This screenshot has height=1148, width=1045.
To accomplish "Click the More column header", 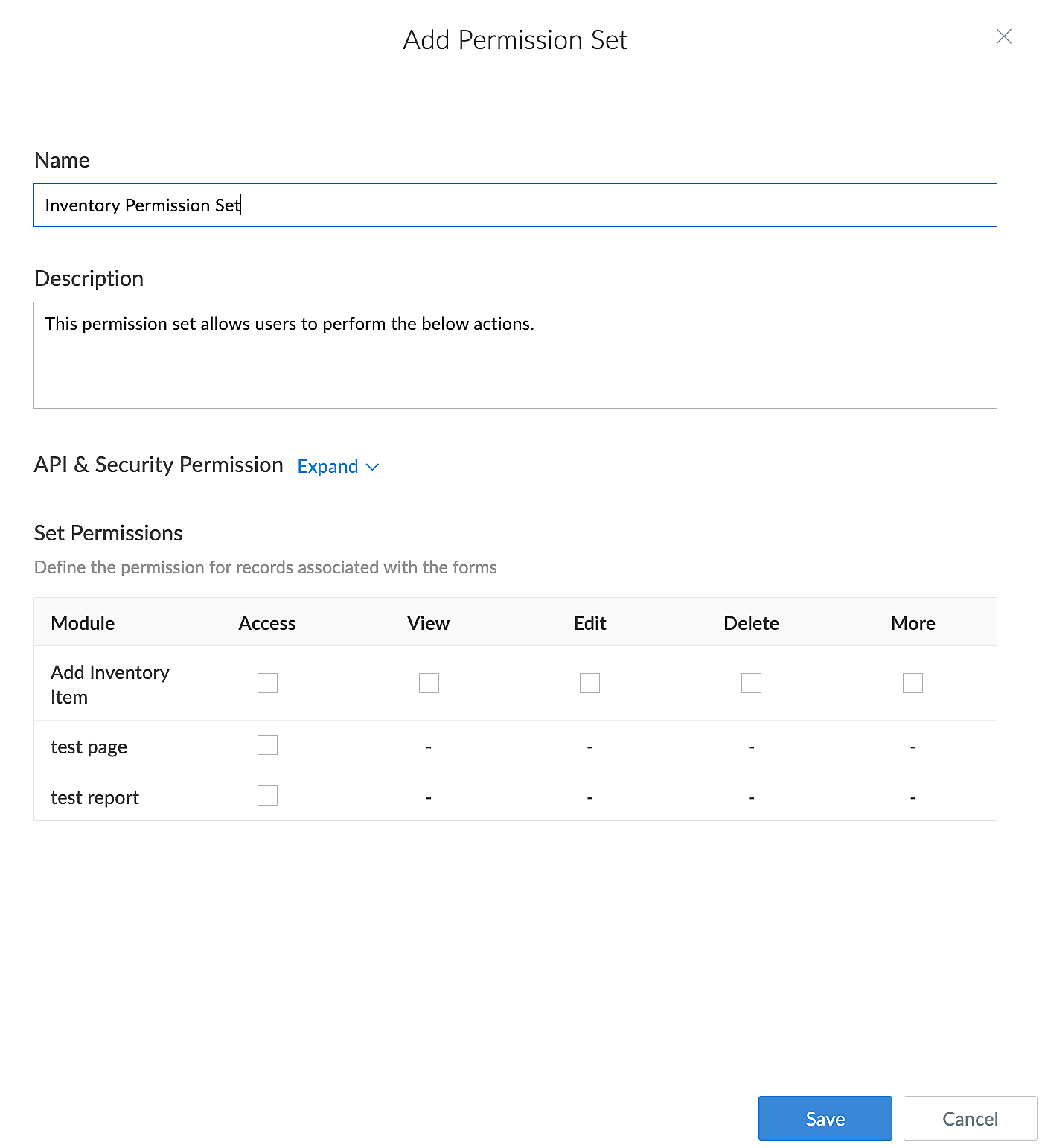I will [x=913, y=623].
